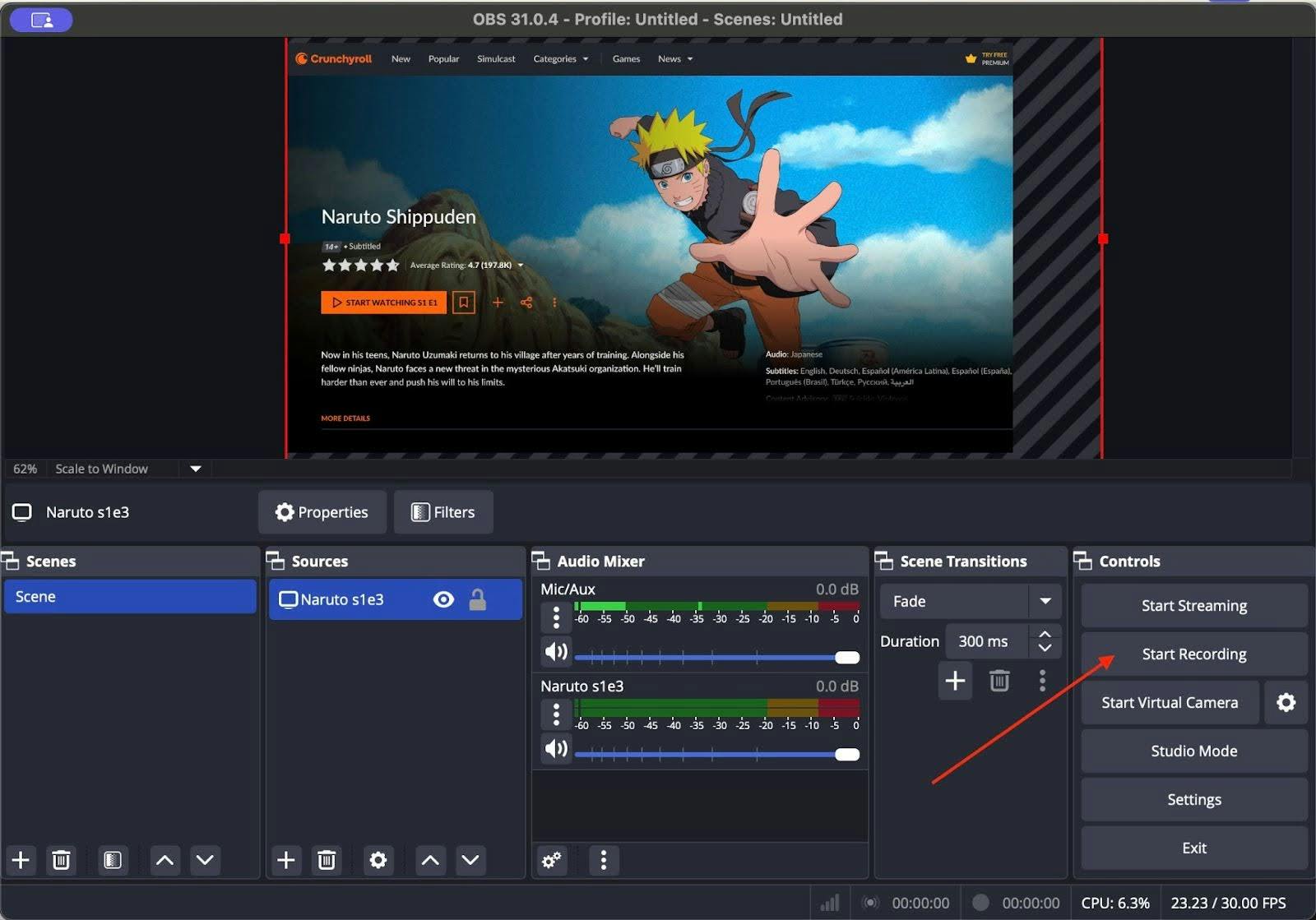This screenshot has height=920, width=1316.
Task: Delete selected source with trash icon
Action: (327, 860)
